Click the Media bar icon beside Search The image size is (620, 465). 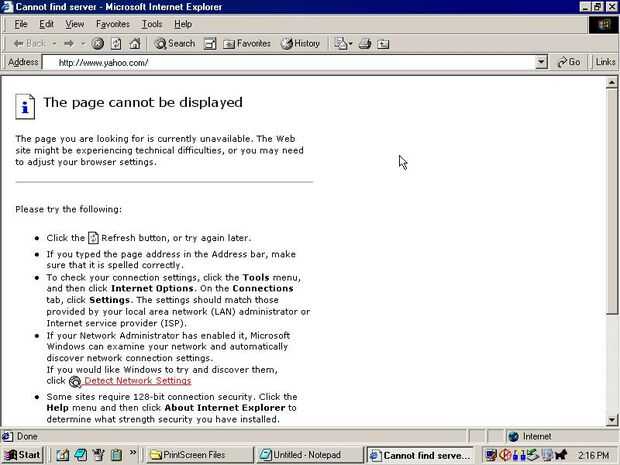tap(210, 43)
